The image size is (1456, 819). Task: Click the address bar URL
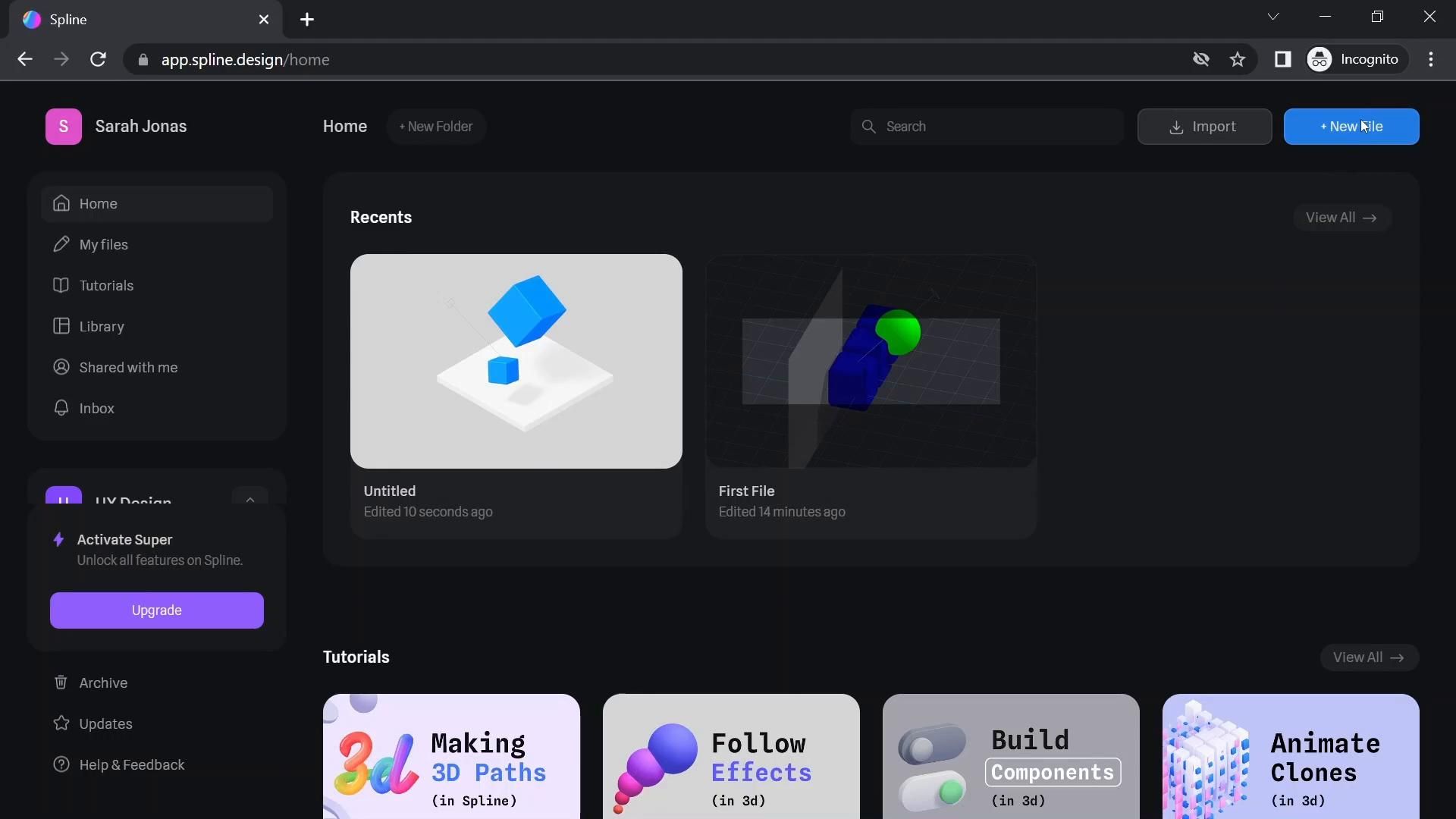246,60
